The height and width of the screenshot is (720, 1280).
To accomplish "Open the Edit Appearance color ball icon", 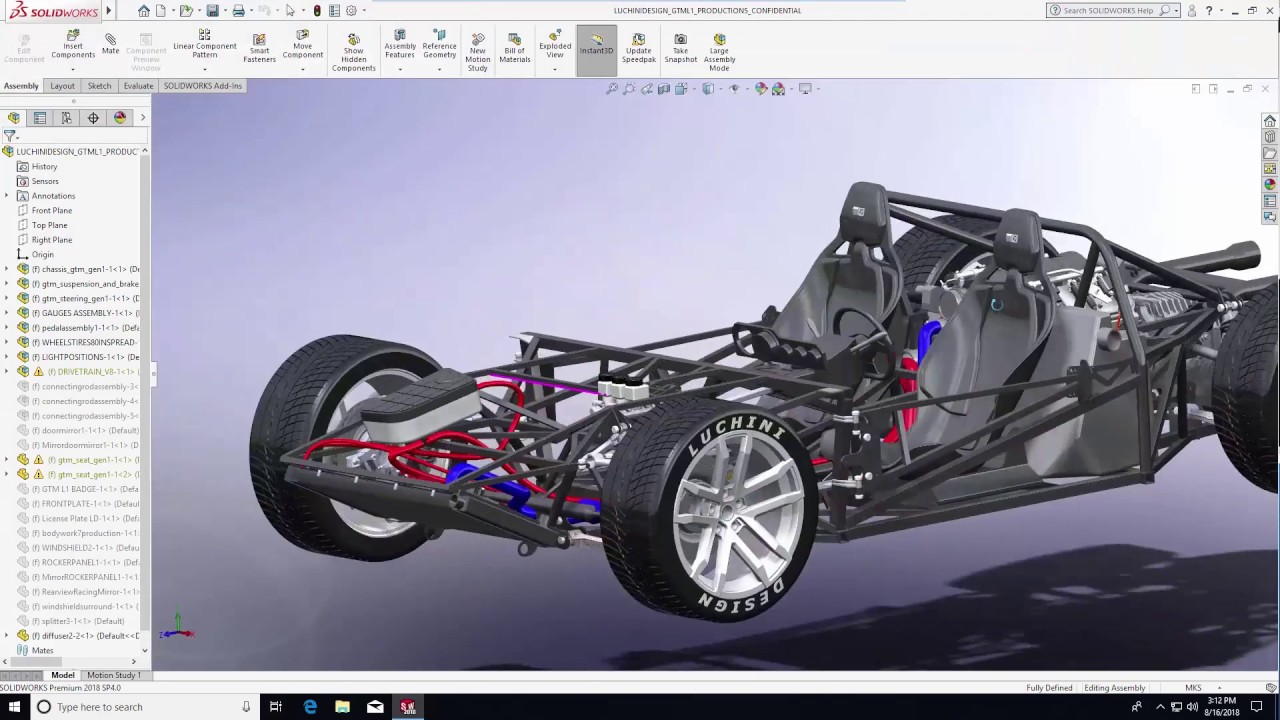I will click(x=761, y=89).
